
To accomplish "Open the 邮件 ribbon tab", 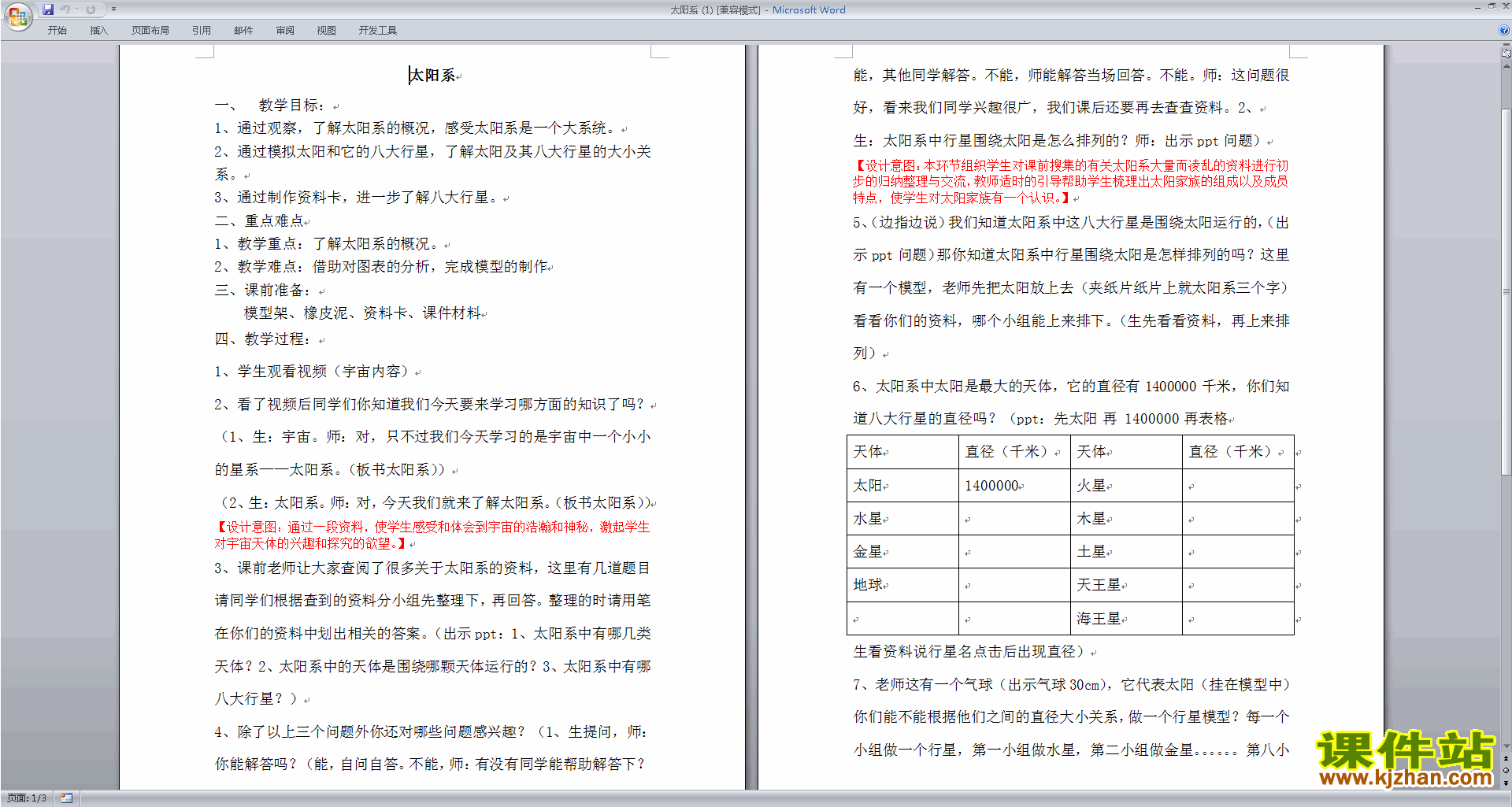I will point(243,30).
